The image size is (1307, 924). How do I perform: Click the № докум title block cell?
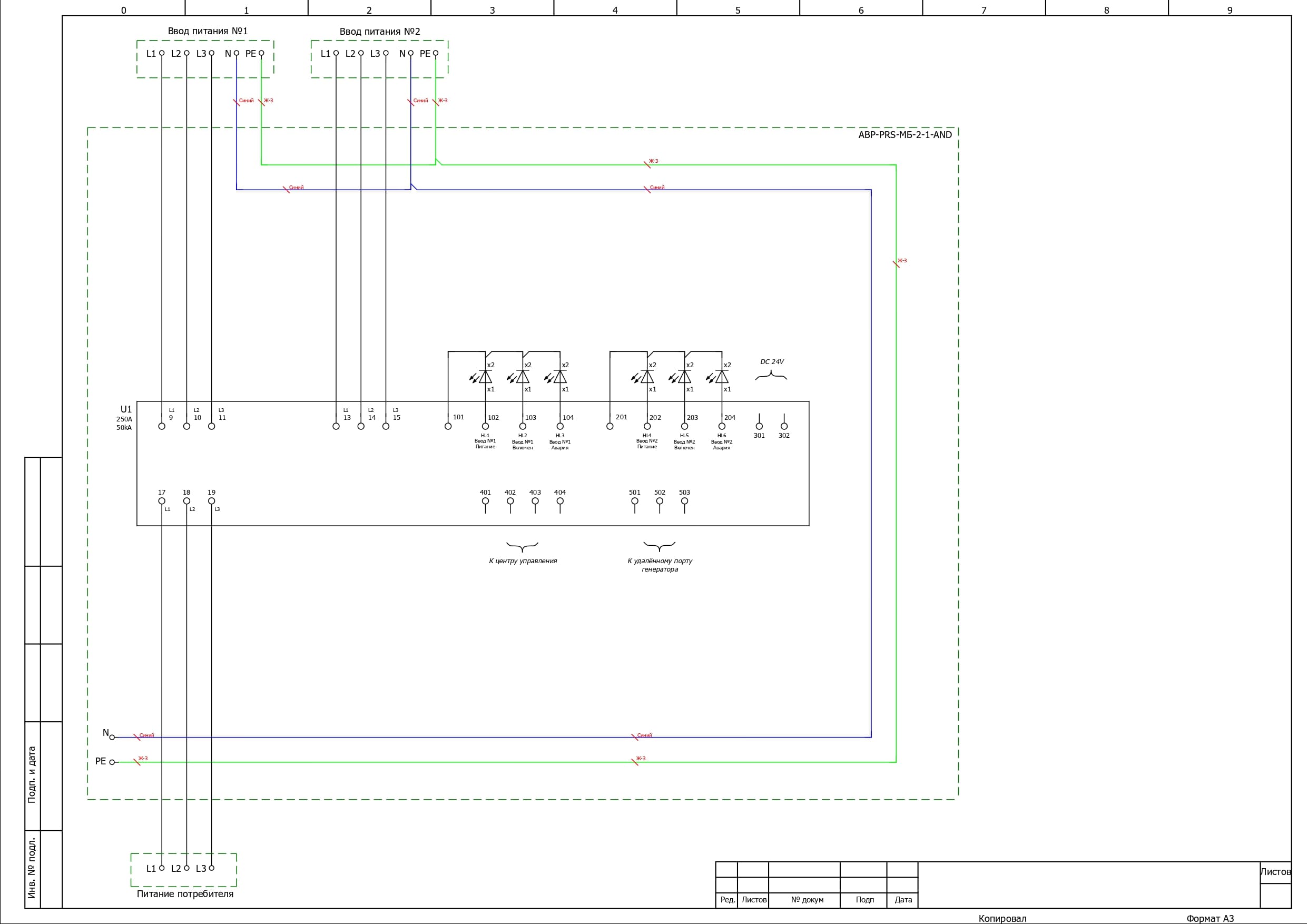coord(807,900)
